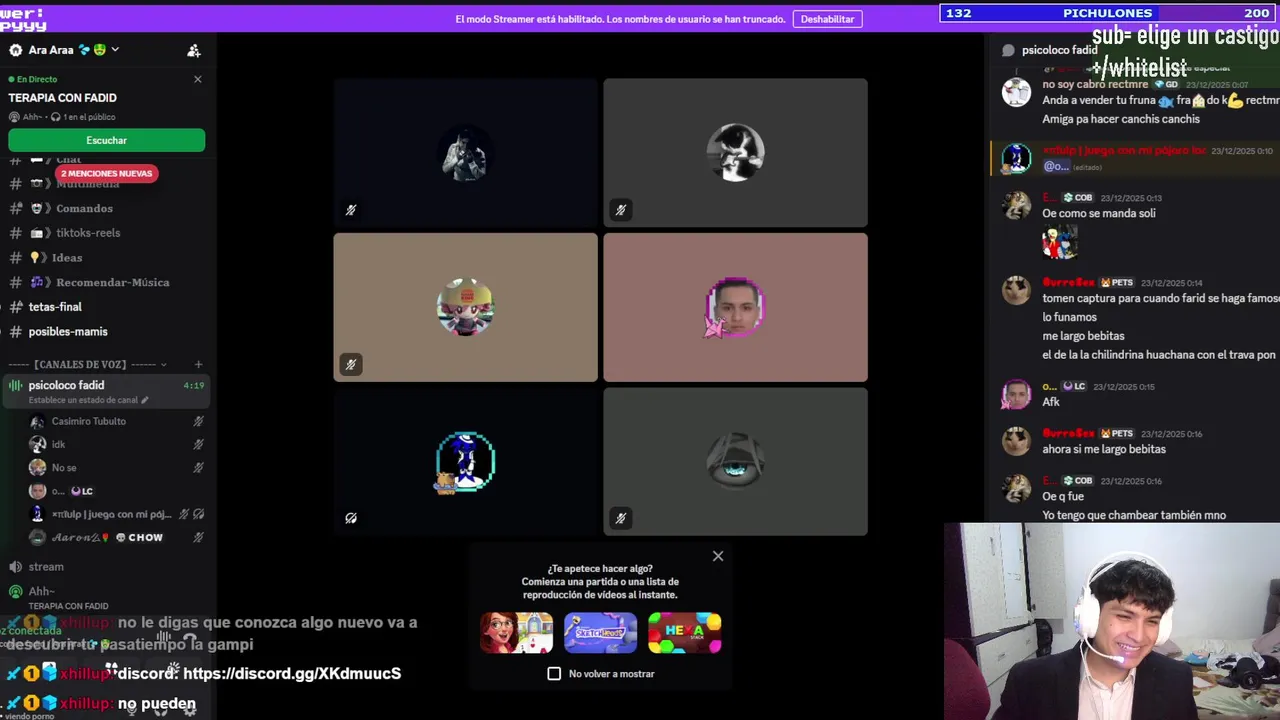Open the Ideas channel

point(106,258)
